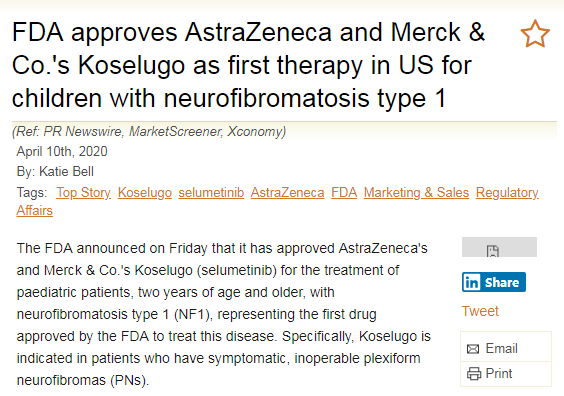
Task: Click the Email text label
Action: 501,349
